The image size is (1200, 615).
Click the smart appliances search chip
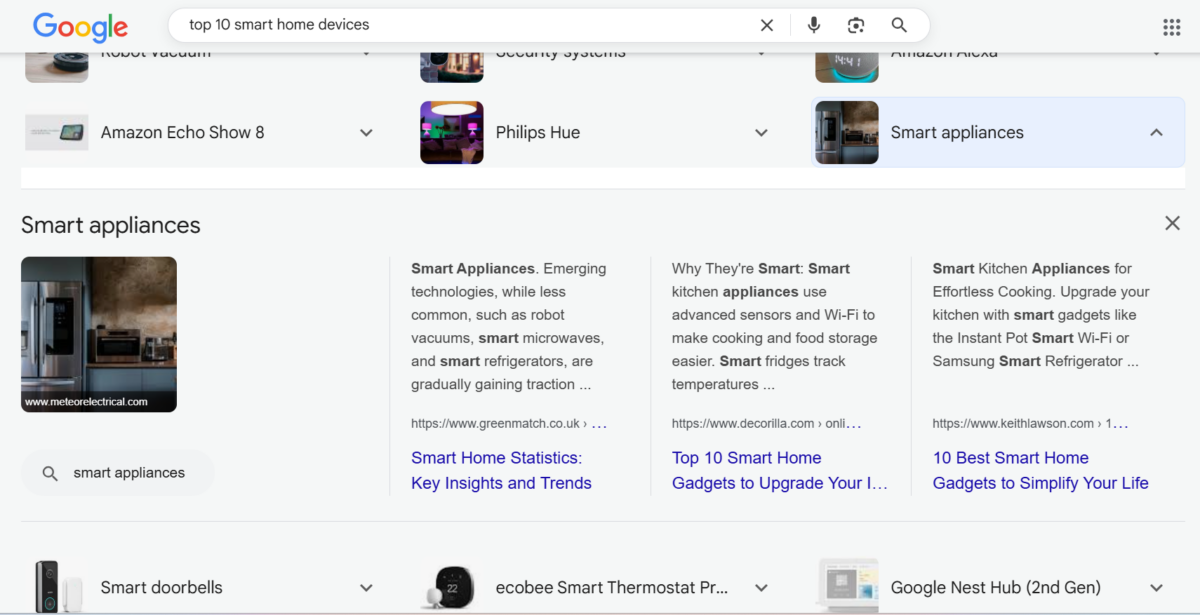(x=117, y=473)
